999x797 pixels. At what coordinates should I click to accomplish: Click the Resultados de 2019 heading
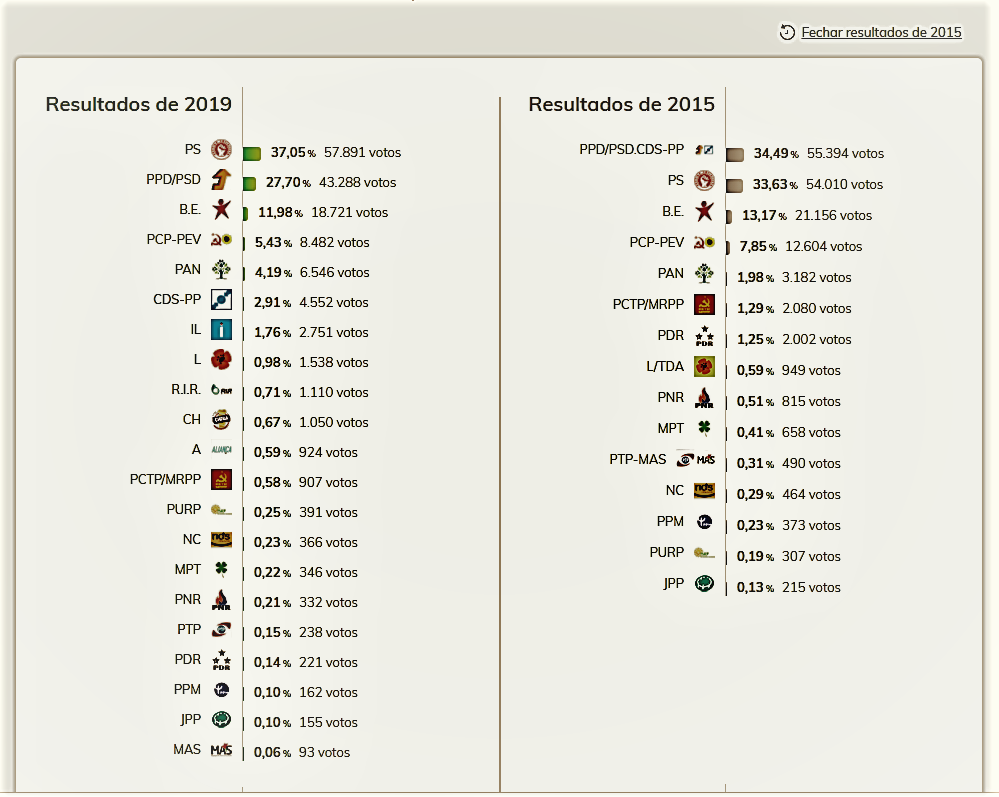coord(139,105)
